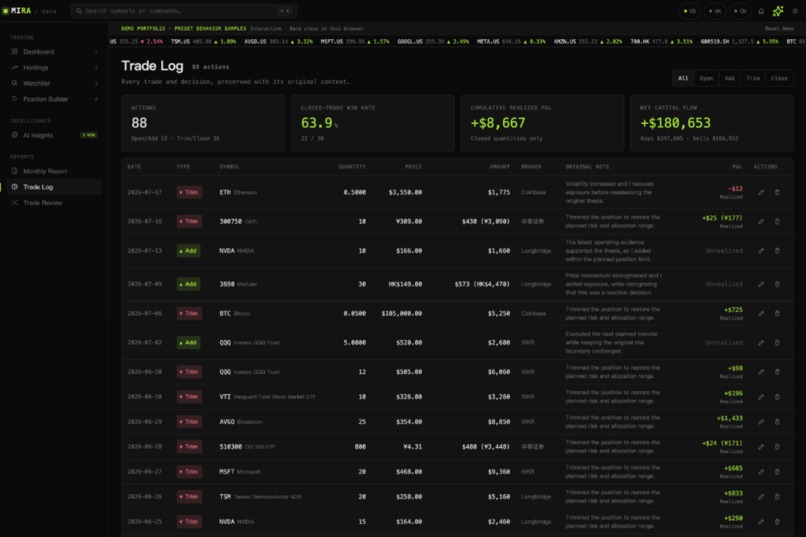The height and width of the screenshot is (537, 806).
Task: Edit the 3690 Meituan add trade
Action: pyautogui.click(x=761, y=284)
